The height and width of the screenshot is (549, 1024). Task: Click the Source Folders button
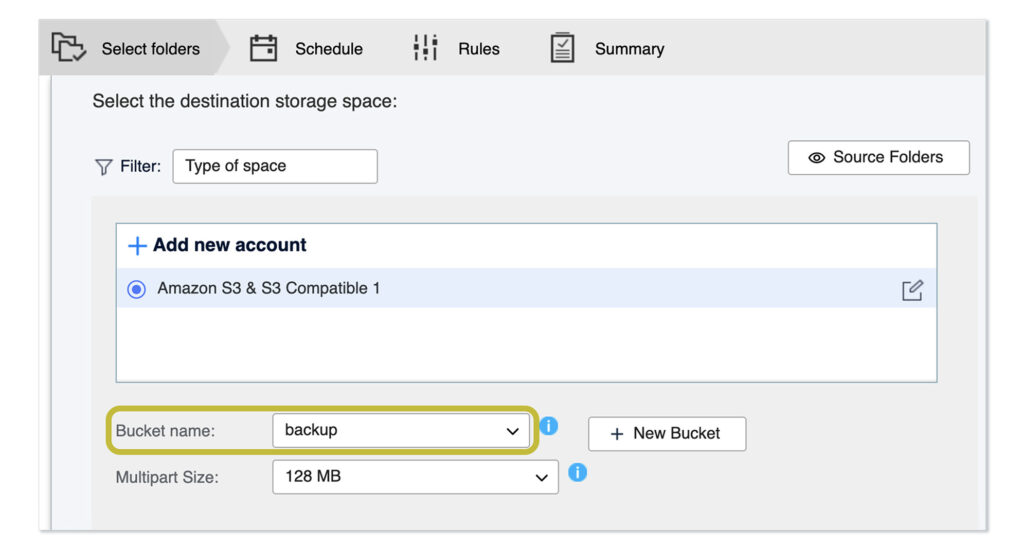(878, 158)
